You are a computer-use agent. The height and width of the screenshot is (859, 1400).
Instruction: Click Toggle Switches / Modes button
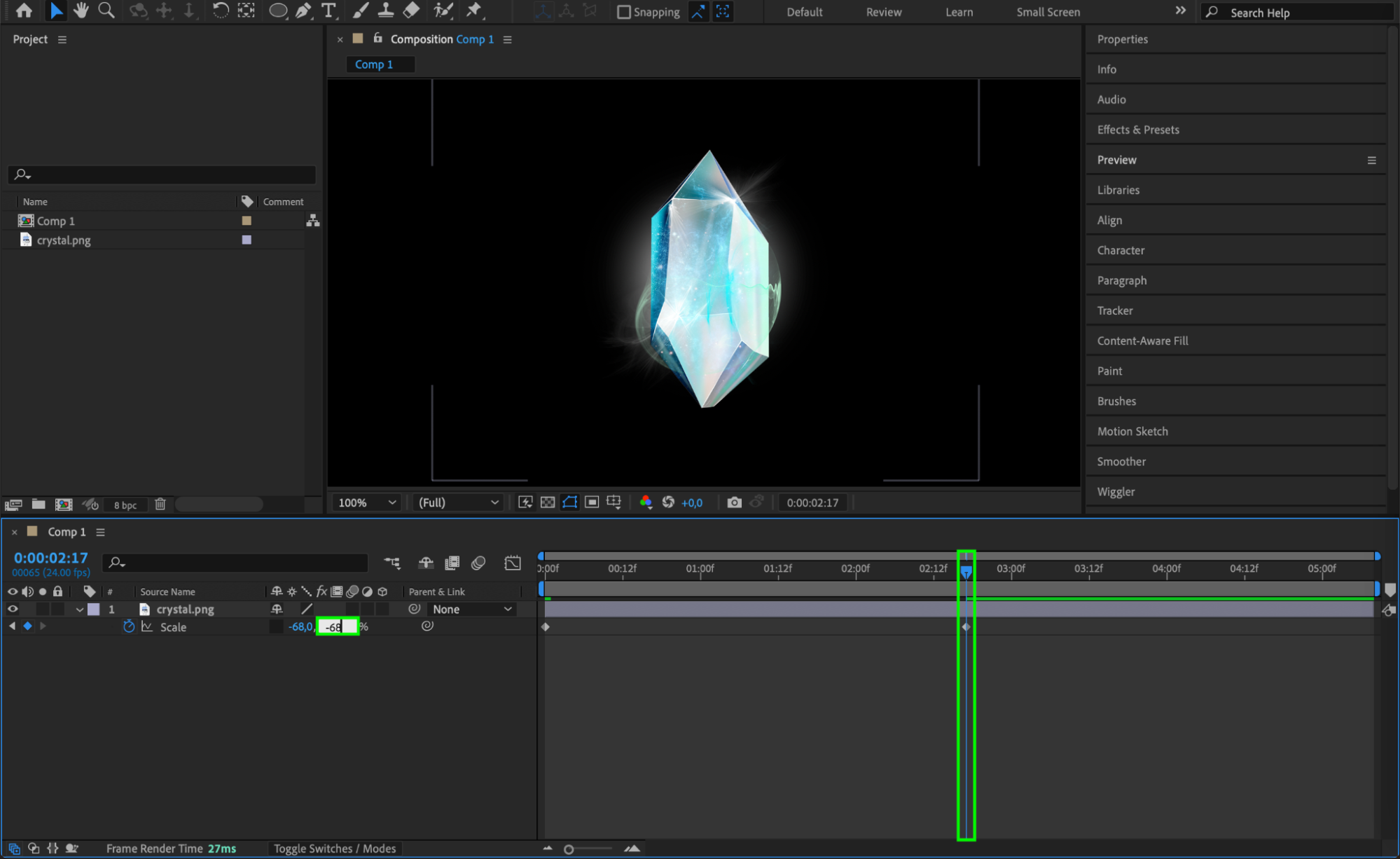click(x=335, y=848)
